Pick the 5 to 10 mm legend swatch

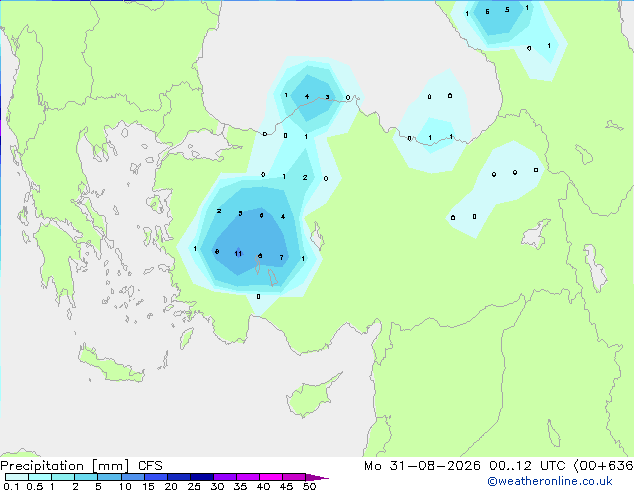(109, 477)
